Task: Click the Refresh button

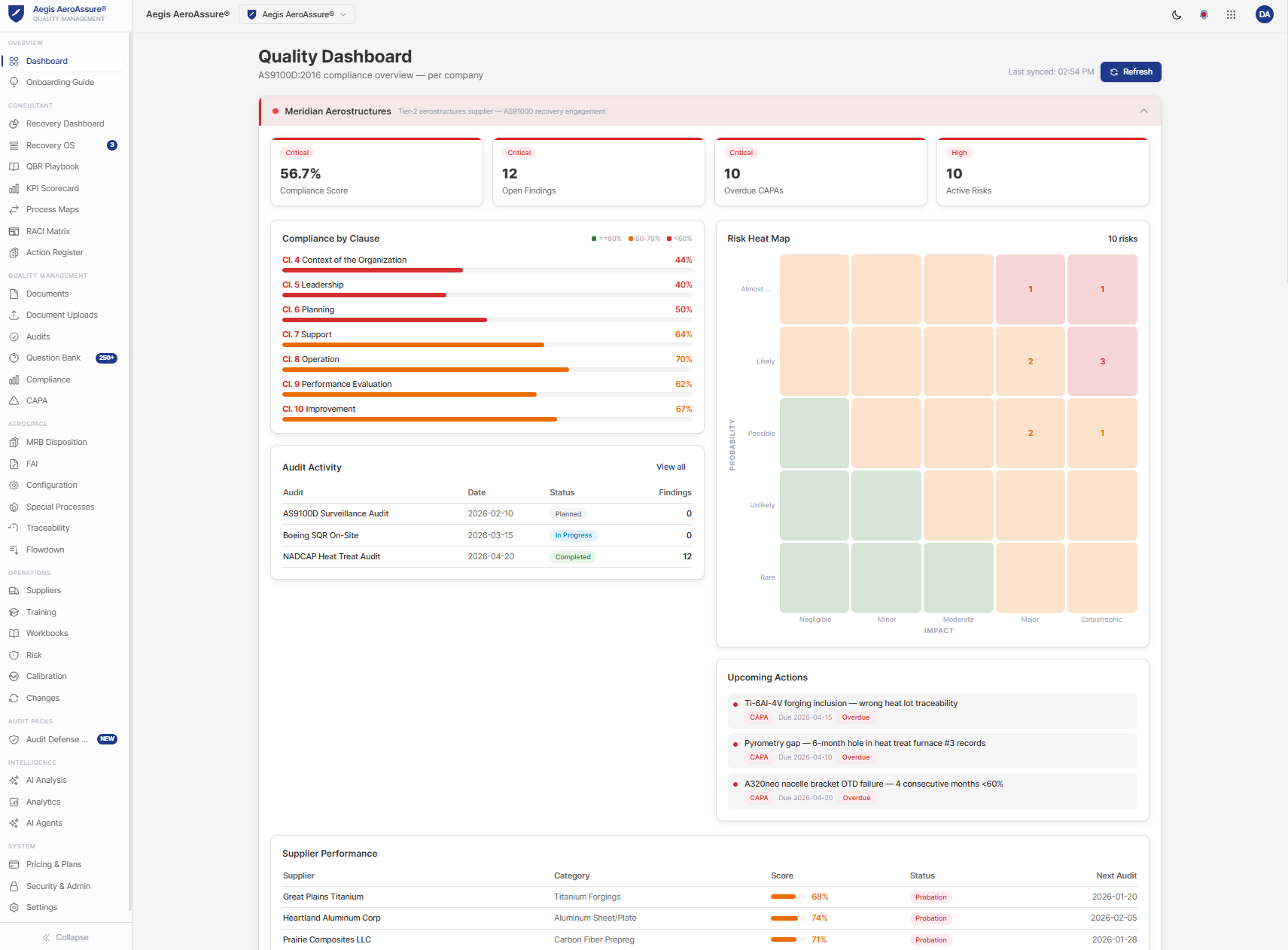Action: (1131, 72)
